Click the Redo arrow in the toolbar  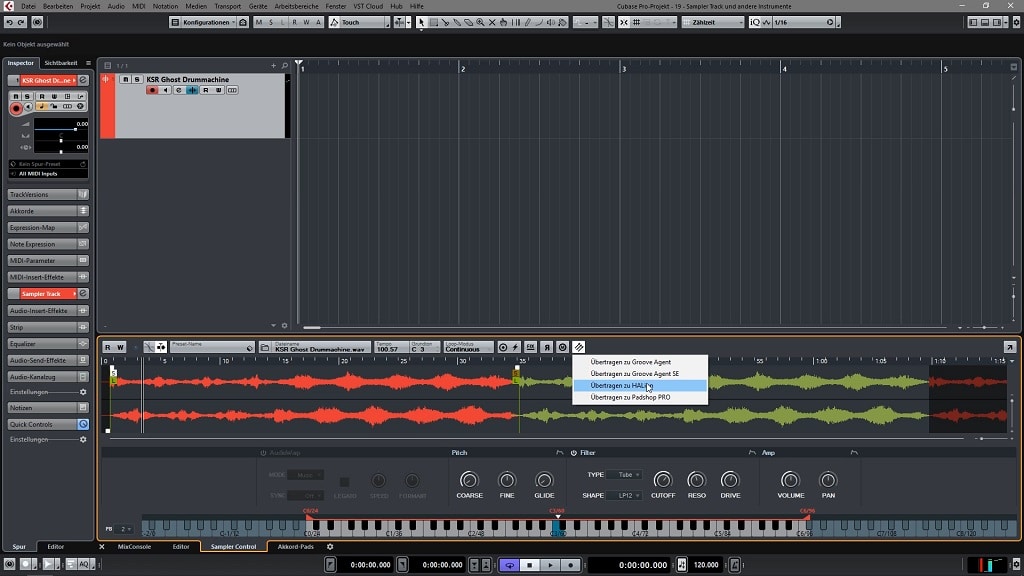(21, 22)
